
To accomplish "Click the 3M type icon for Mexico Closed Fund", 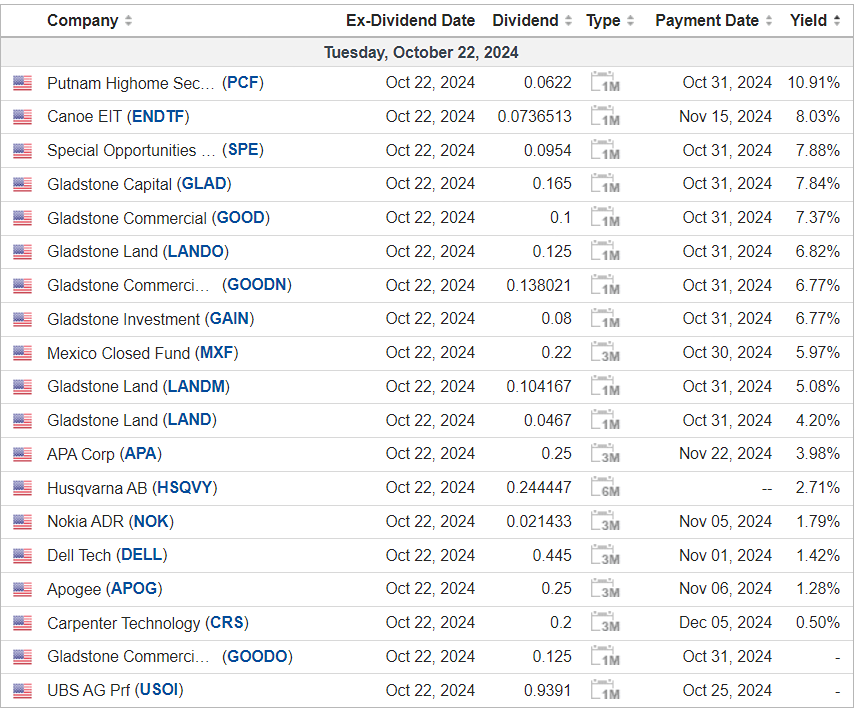I will click(x=605, y=353).
